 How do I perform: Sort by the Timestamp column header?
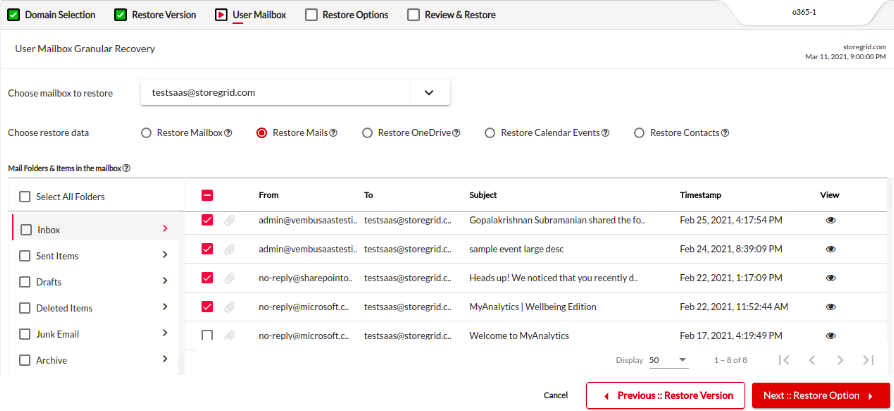pos(701,195)
